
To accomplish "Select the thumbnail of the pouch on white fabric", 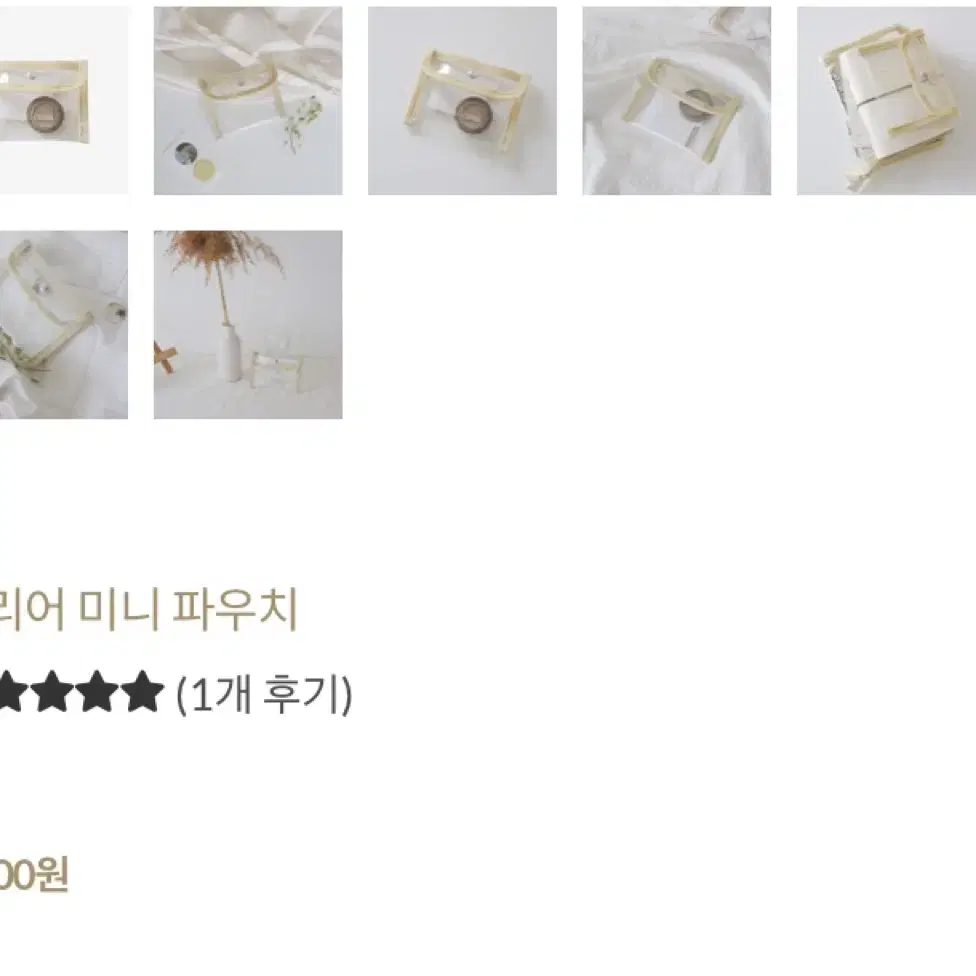I will pyautogui.click(x=677, y=101).
